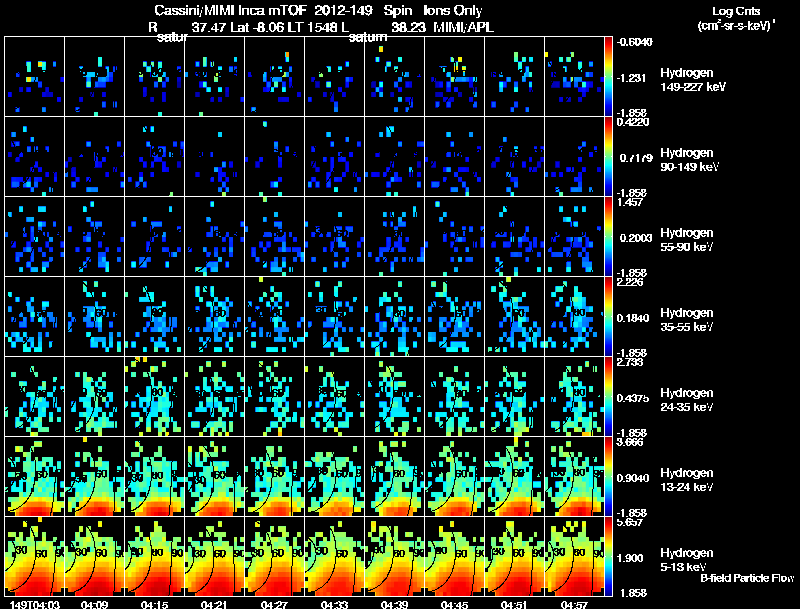Open the 13-24 keV image panel at 04:27
Screen dimensions: 800x609
point(274,476)
